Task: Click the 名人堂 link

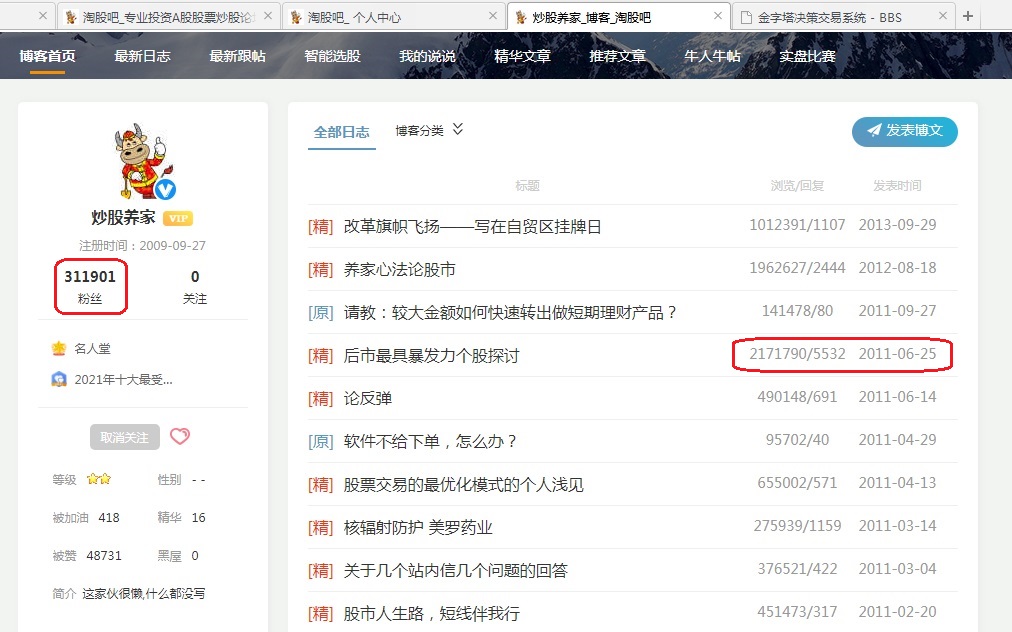Action: (92, 349)
